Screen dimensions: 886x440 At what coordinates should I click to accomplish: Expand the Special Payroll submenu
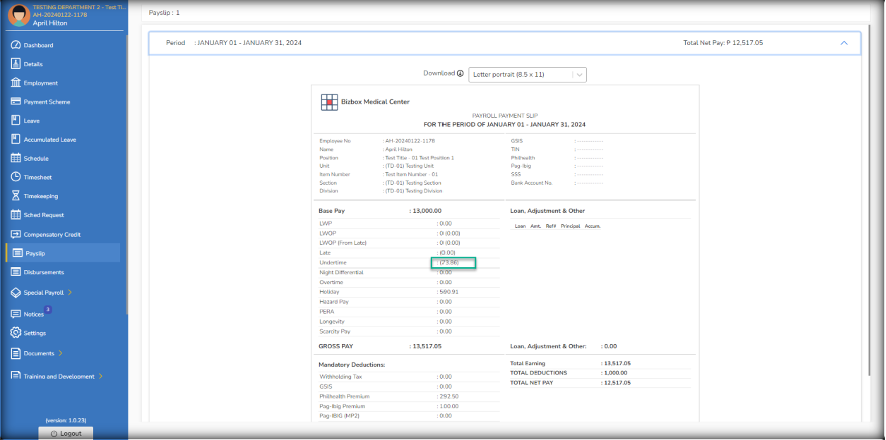(x=70, y=293)
